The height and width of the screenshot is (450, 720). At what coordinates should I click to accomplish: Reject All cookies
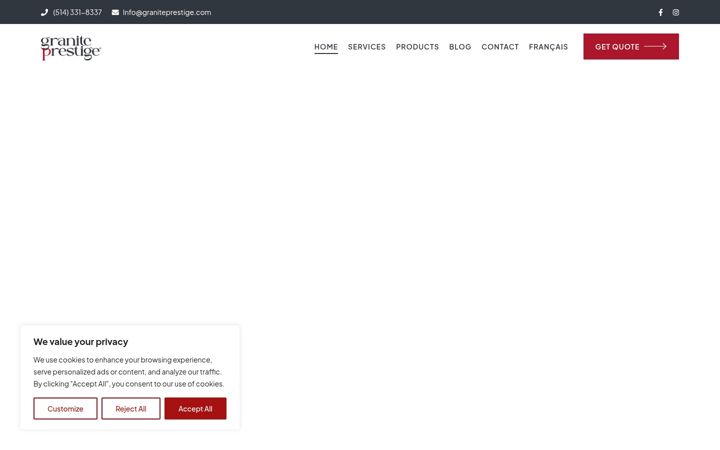click(x=131, y=408)
